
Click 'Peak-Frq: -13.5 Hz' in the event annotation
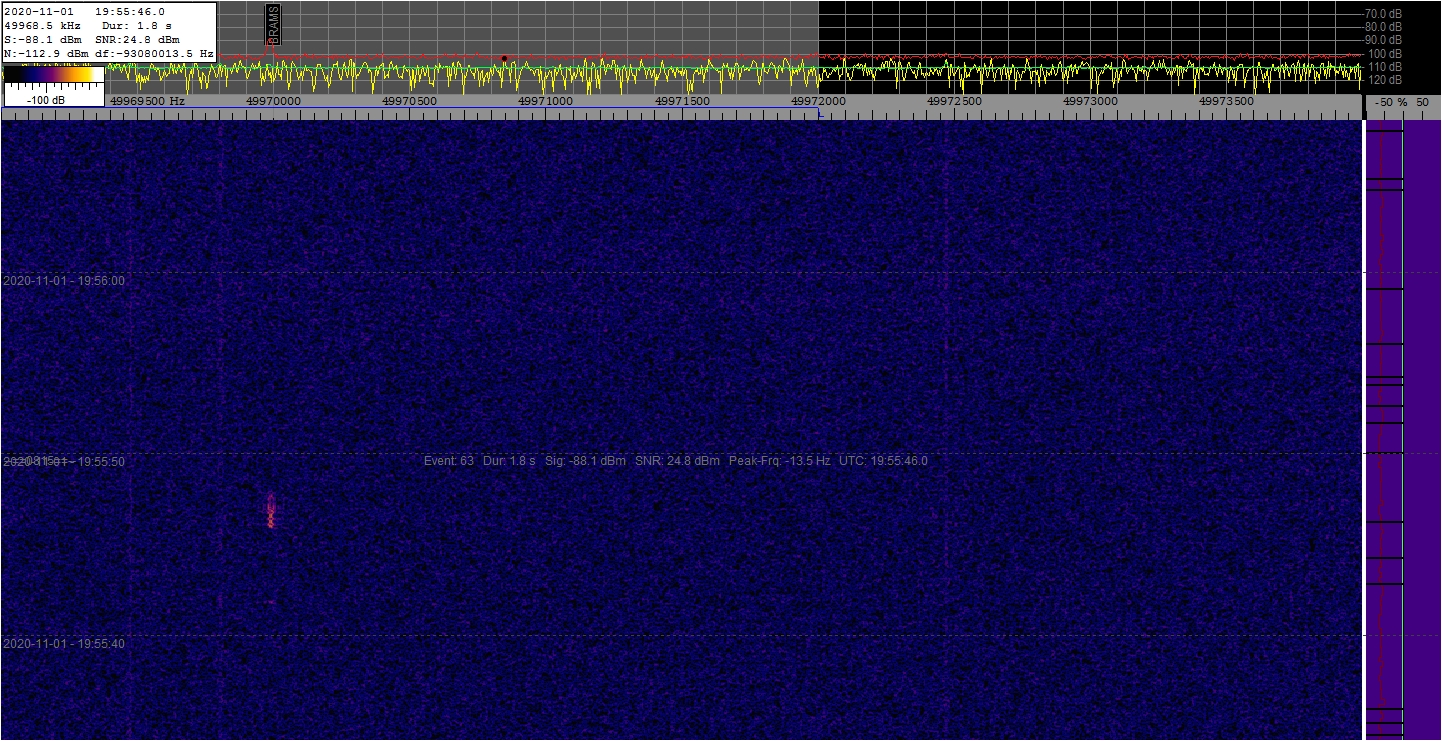(780, 461)
